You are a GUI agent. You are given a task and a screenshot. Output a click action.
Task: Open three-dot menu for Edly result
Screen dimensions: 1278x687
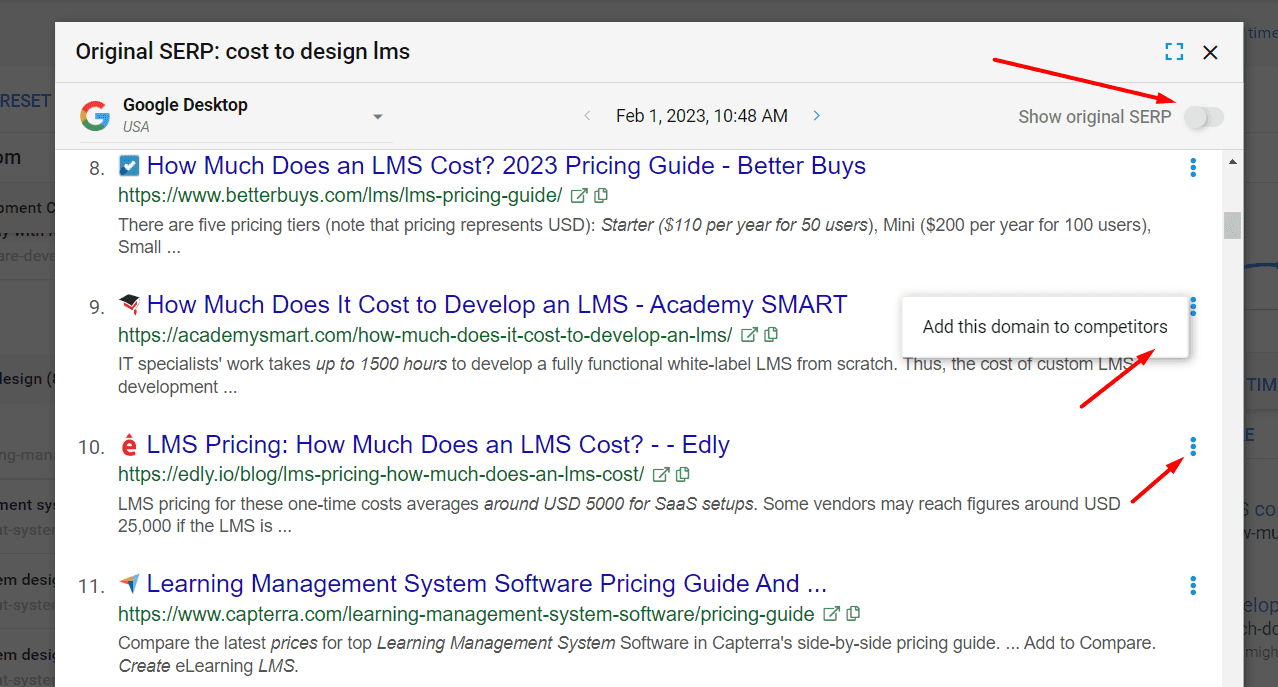tap(1193, 446)
